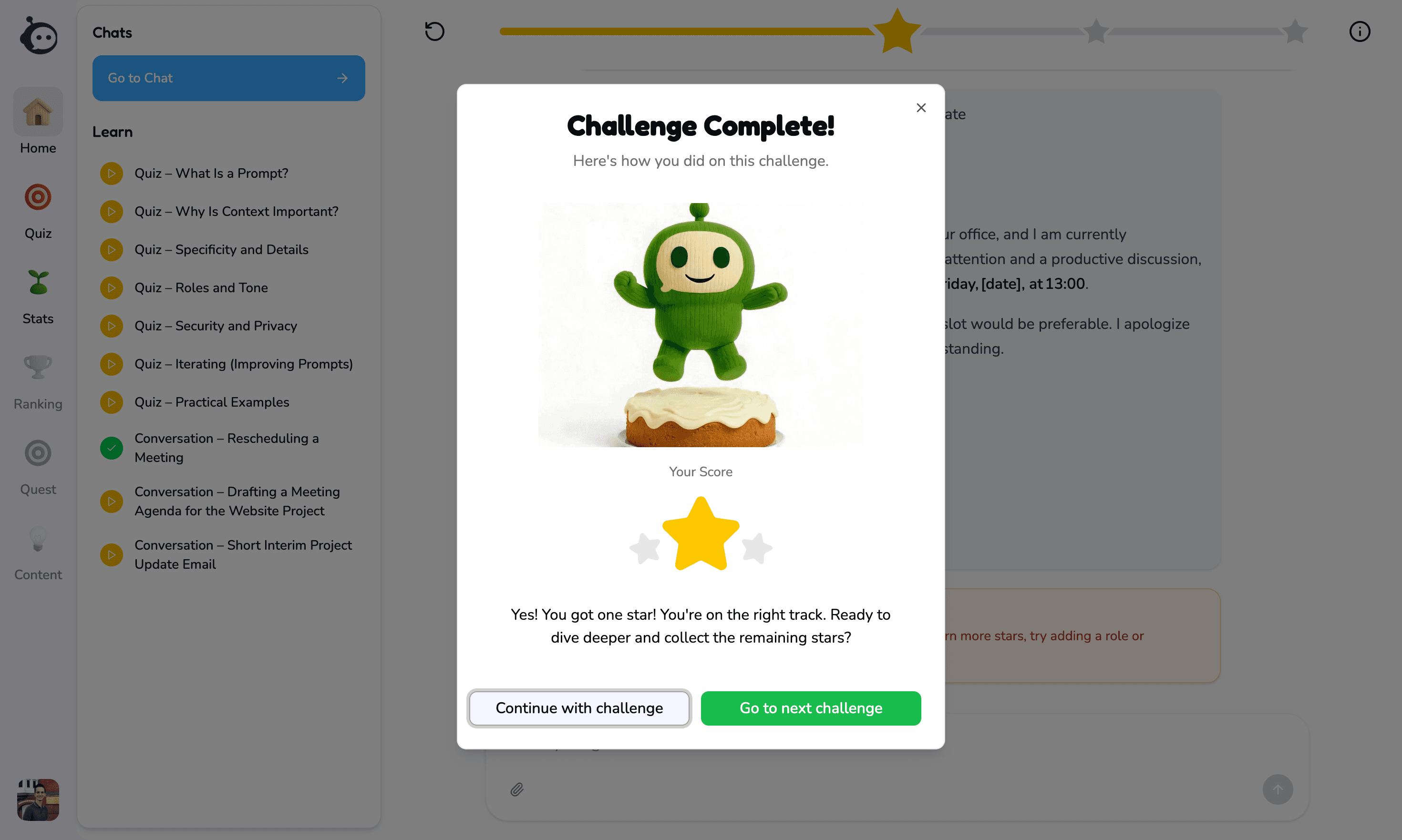Go to next challenge
The width and height of the screenshot is (1402, 840).
811,708
